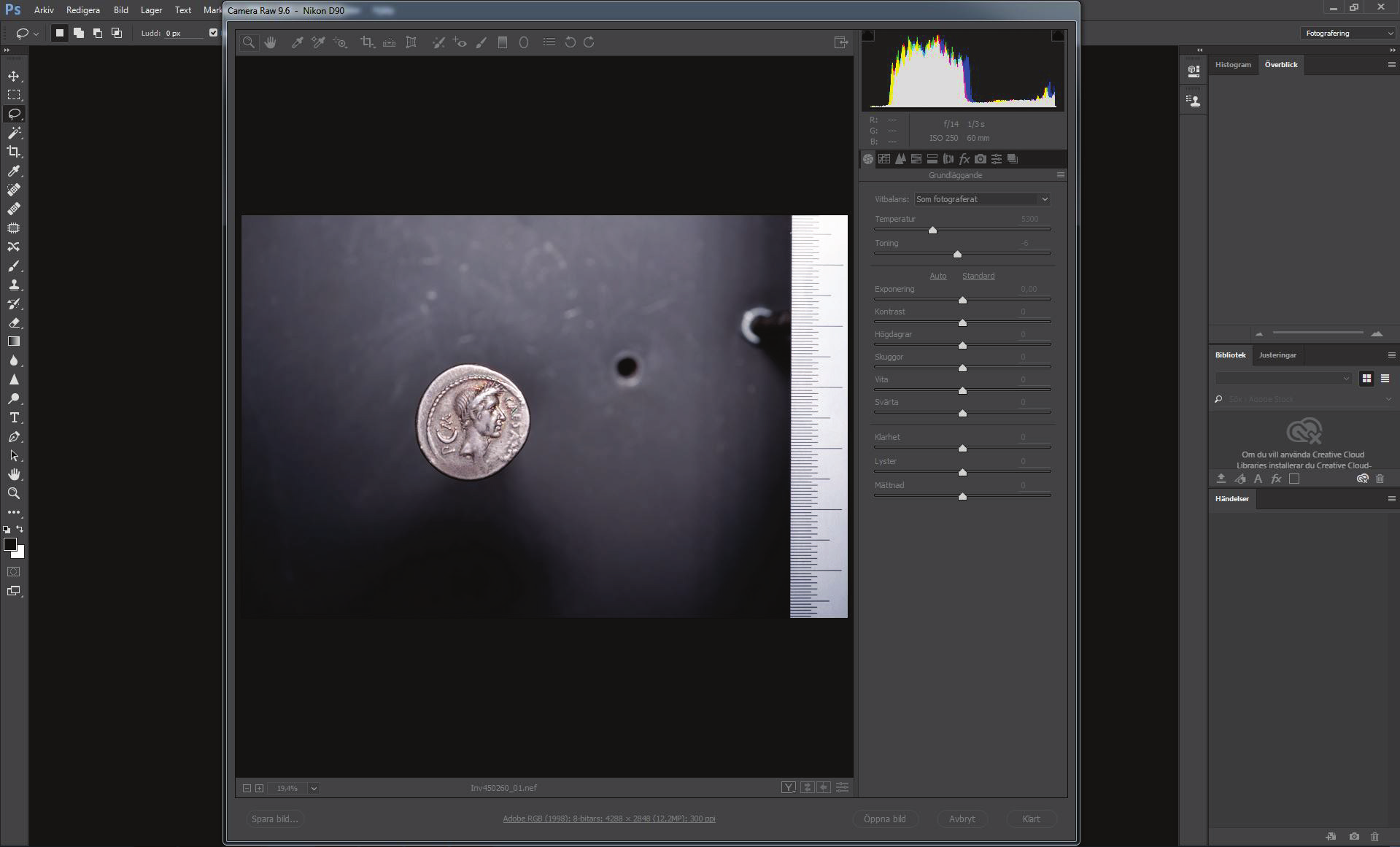Select the Color Sampler tool
Viewport: 1400px width, 847px height.
point(318,42)
